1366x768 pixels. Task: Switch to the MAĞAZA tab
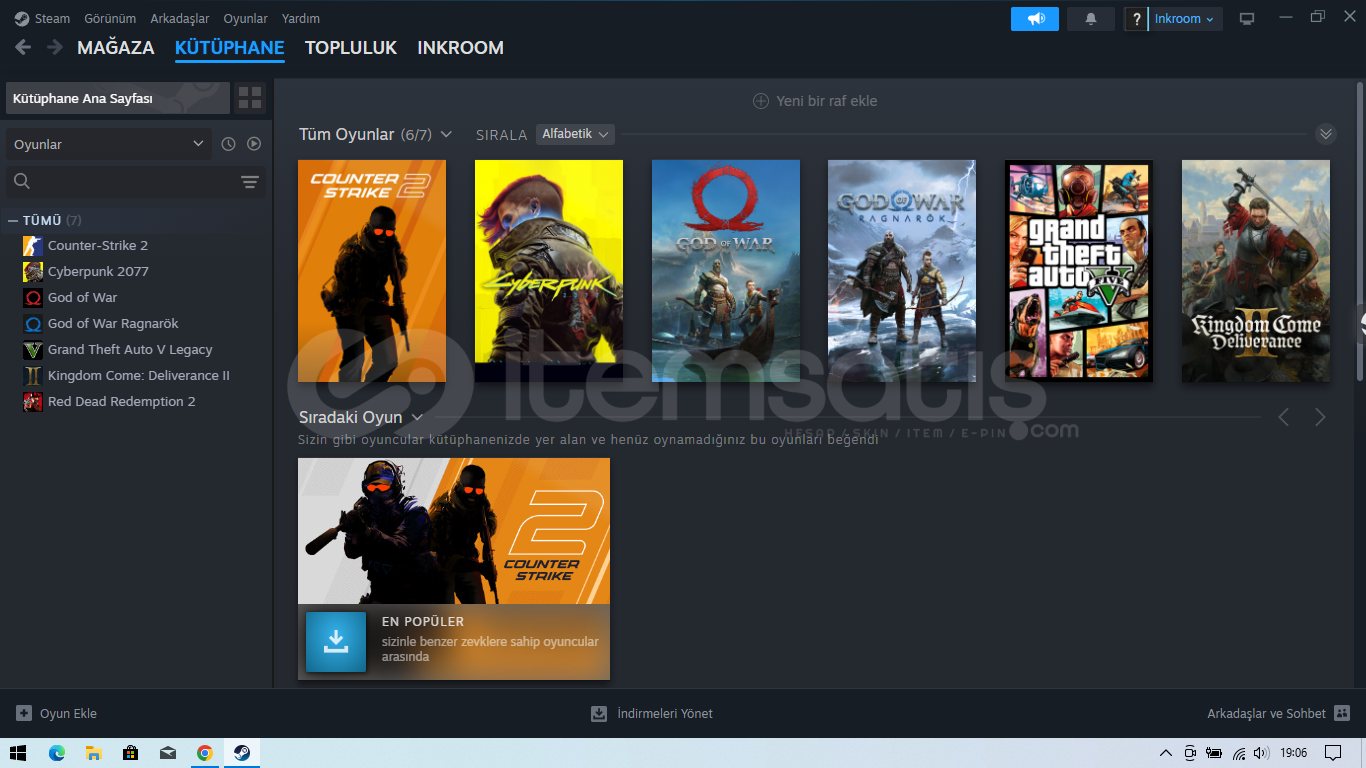click(116, 47)
